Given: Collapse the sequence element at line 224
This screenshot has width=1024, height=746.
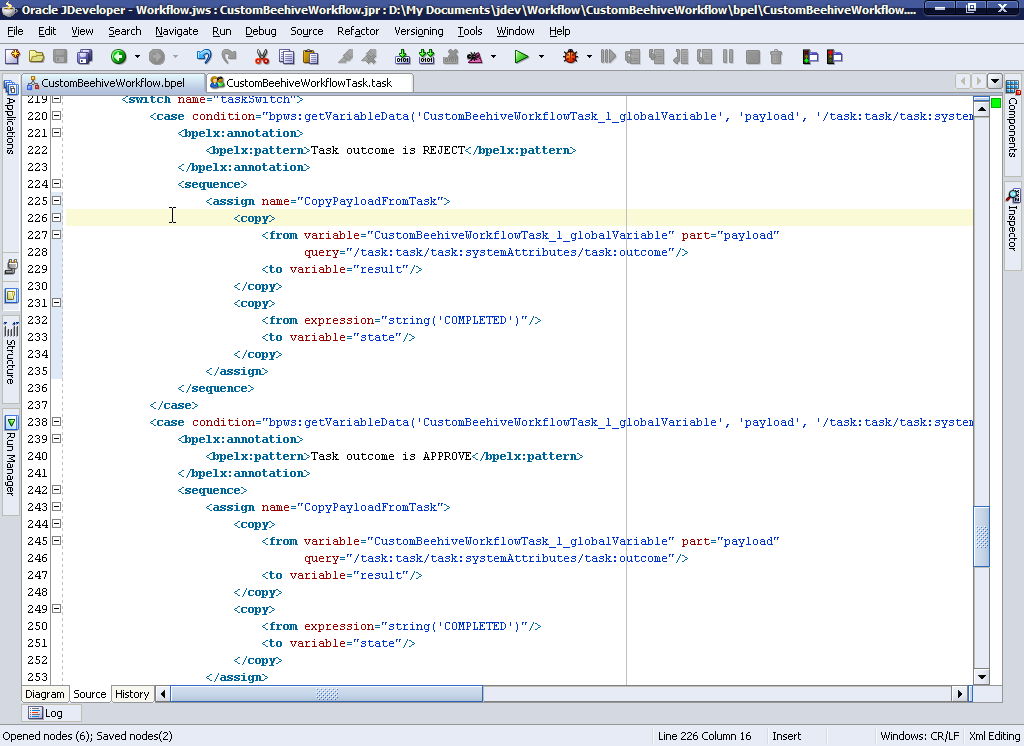Looking at the screenshot, I should click(x=57, y=184).
